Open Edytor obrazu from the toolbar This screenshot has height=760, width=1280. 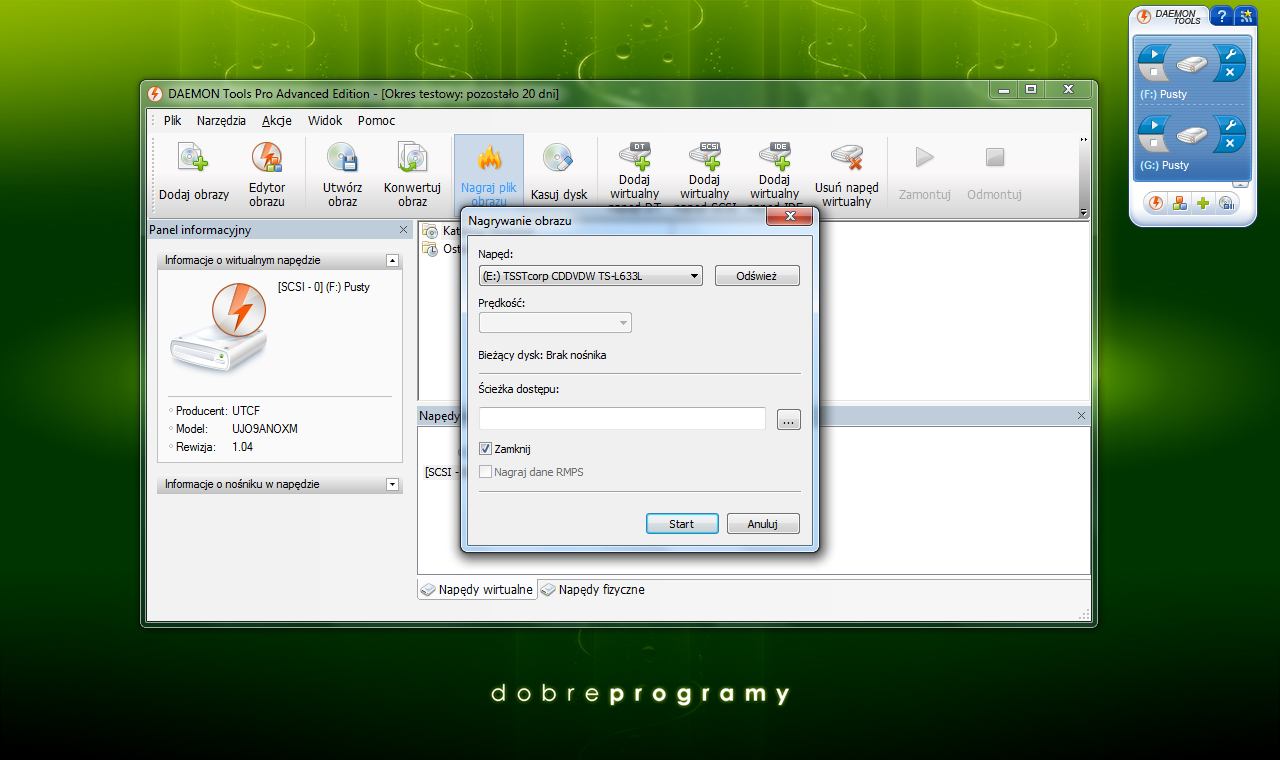pos(267,160)
